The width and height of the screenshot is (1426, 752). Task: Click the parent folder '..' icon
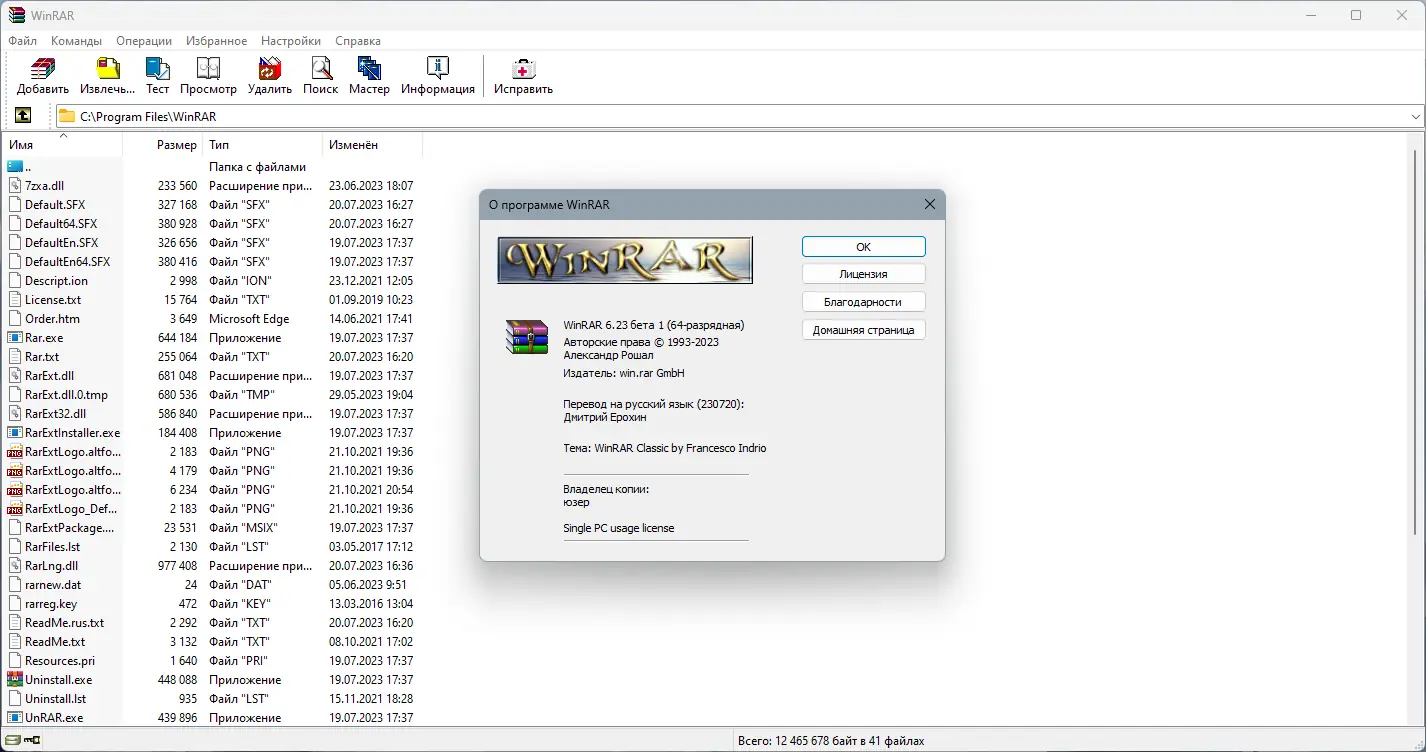tap(15, 167)
